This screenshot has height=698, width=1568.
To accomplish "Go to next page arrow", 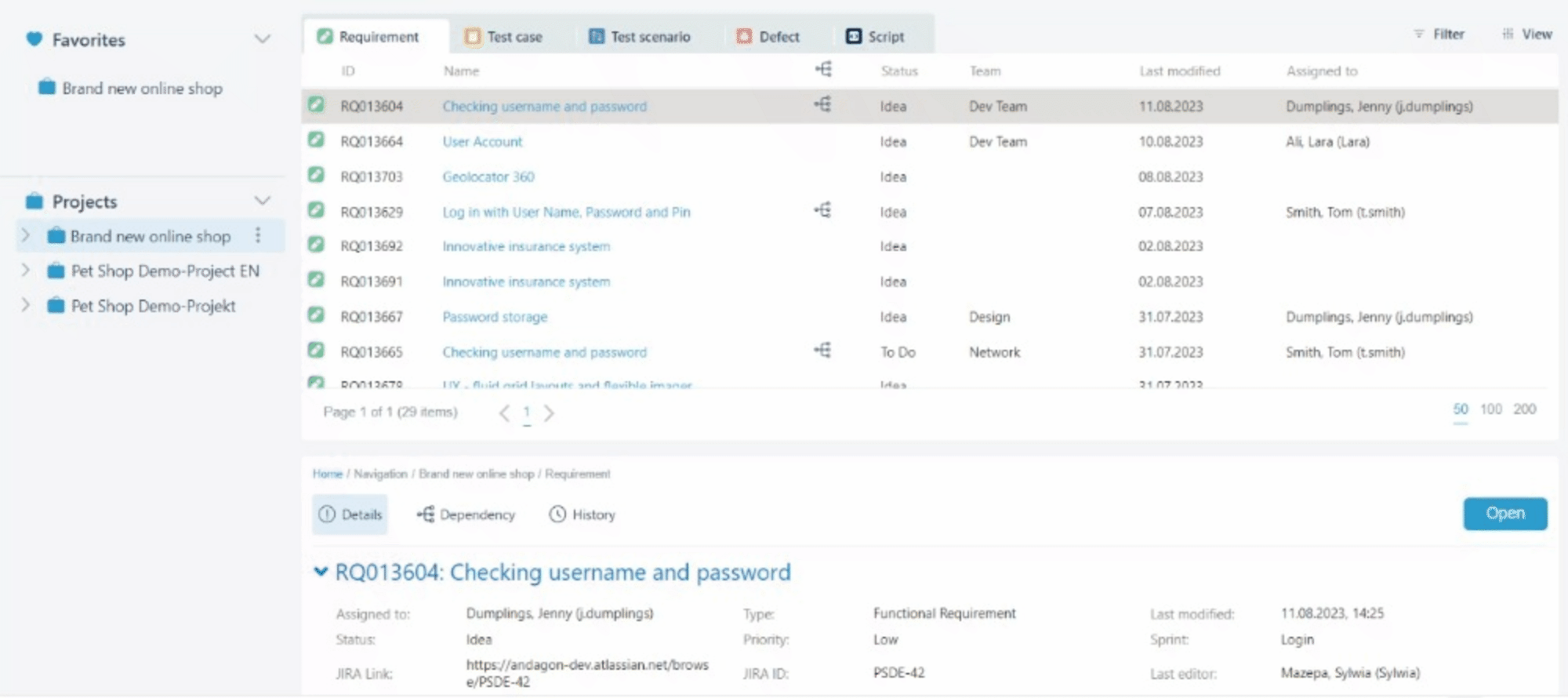I will (549, 413).
